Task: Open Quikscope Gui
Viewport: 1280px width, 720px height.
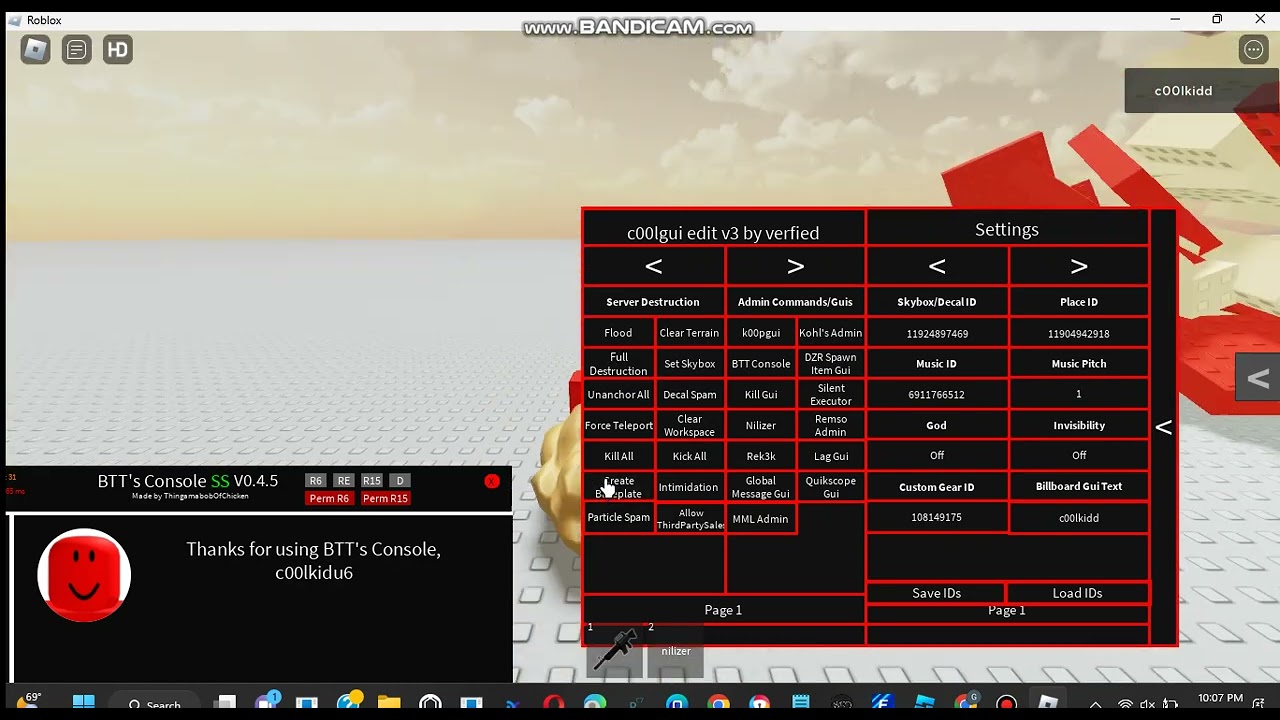Action: (830, 487)
